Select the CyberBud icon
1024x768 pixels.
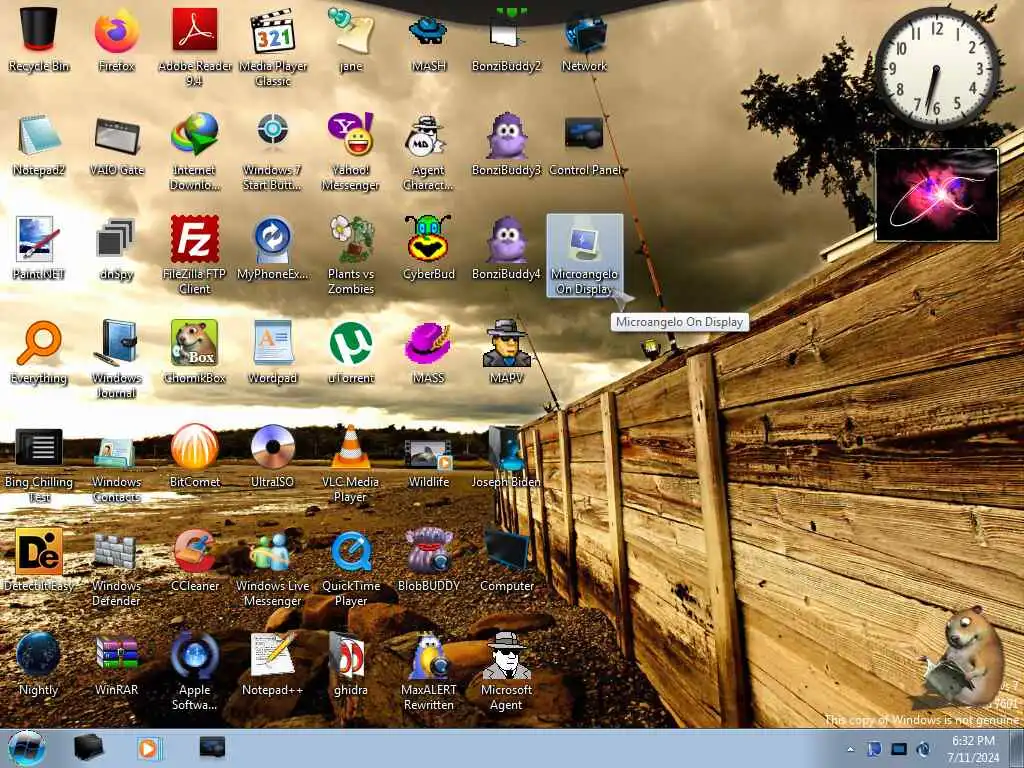(428, 249)
